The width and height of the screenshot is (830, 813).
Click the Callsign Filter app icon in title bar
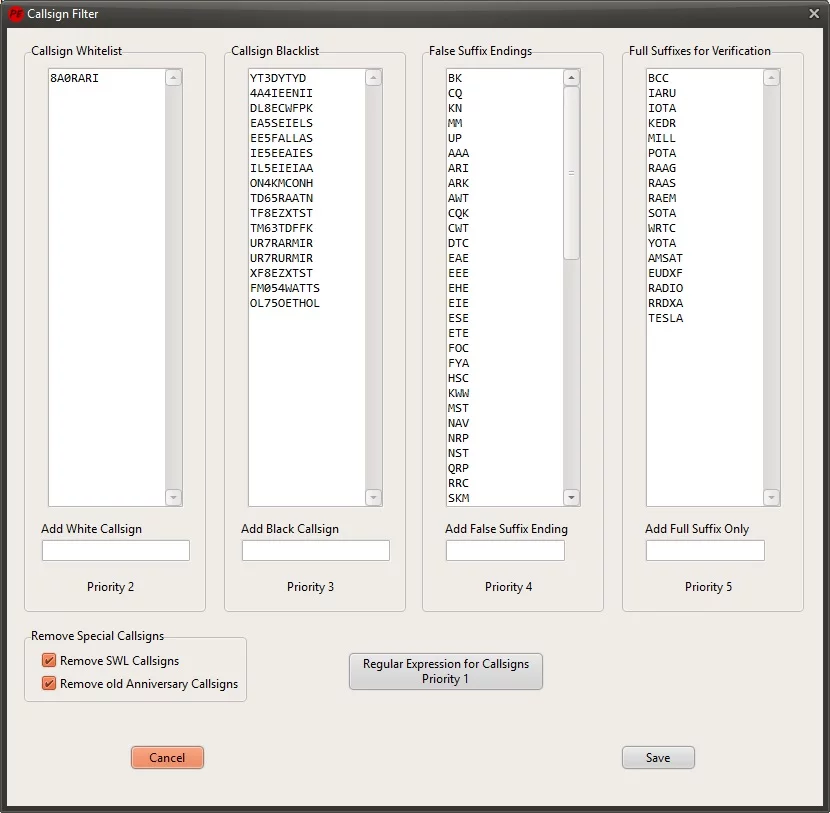pyautogui.click(x=15, y=14)
